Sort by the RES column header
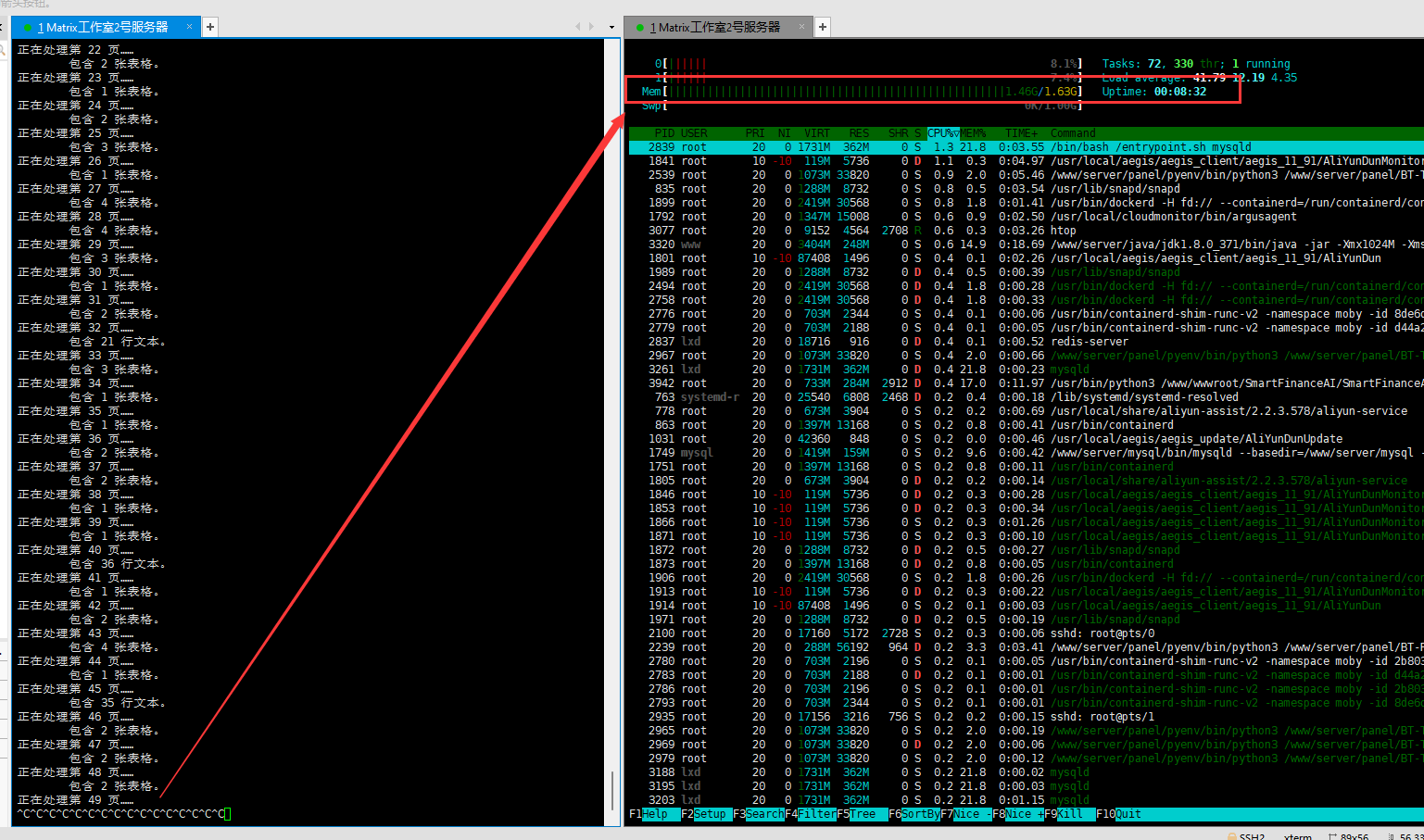1424x840 pixels. 860,133
